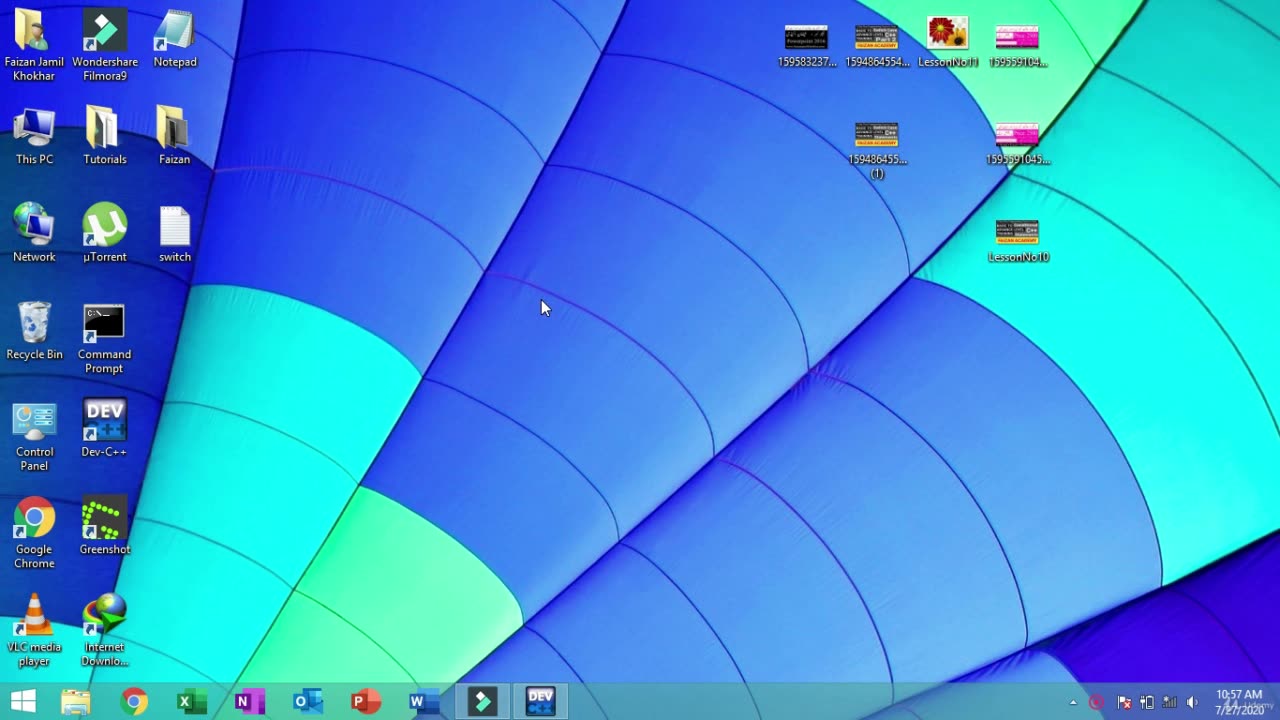Select the 159583237... image file thumbnail

806,45
